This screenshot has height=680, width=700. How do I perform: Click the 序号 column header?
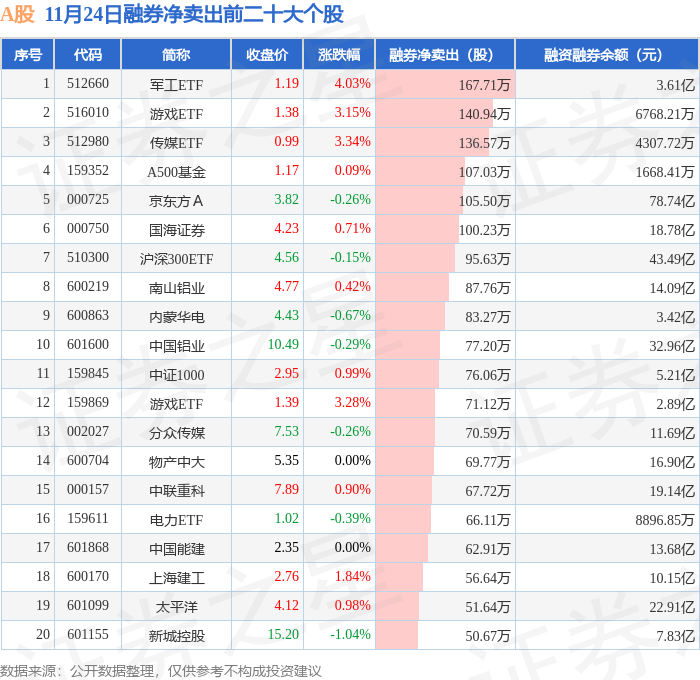(28, 54)
